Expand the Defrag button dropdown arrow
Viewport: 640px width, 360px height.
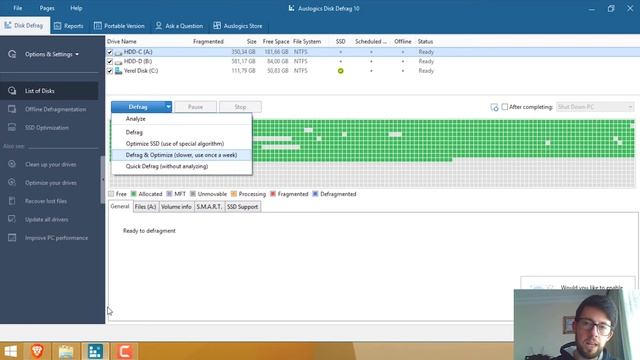tap(168, 107)
